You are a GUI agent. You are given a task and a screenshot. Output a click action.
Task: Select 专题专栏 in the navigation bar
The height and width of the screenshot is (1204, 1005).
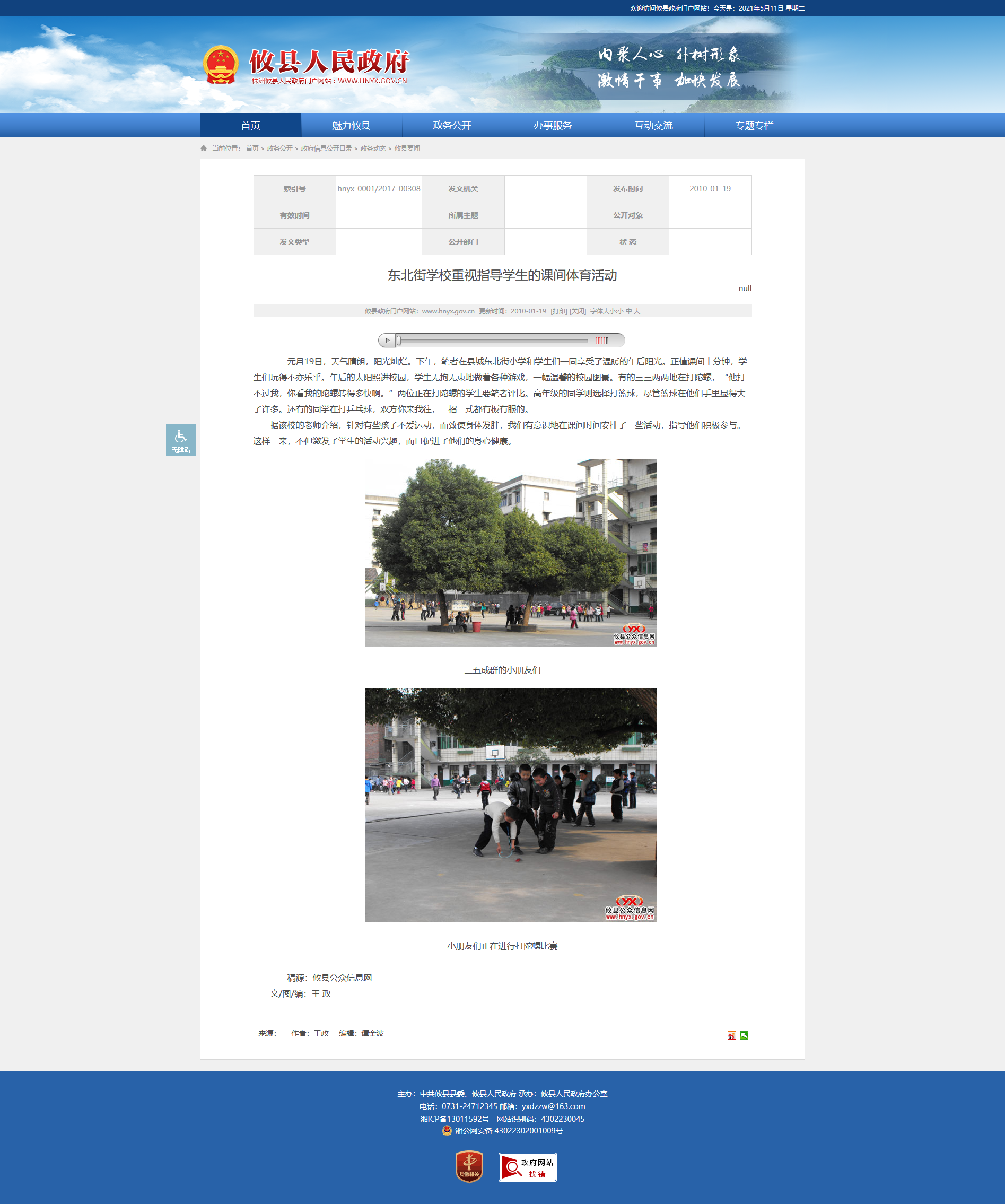coord(754,126)
